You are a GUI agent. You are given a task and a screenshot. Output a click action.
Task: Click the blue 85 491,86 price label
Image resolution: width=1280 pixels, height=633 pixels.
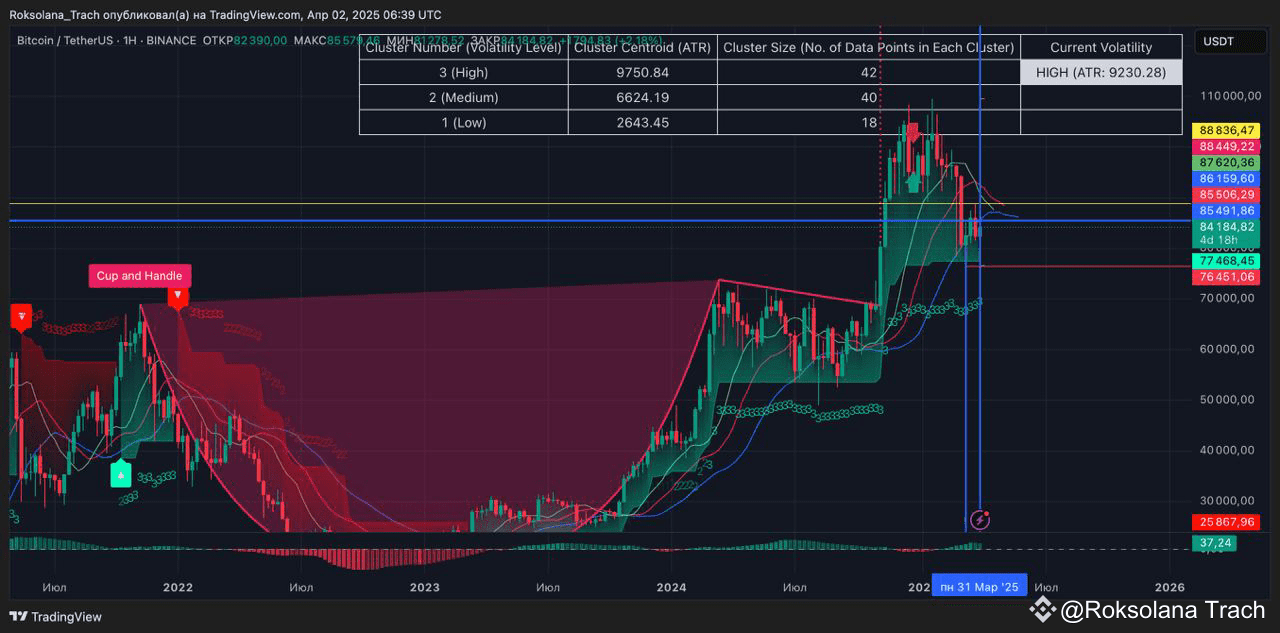(1226, 210)
